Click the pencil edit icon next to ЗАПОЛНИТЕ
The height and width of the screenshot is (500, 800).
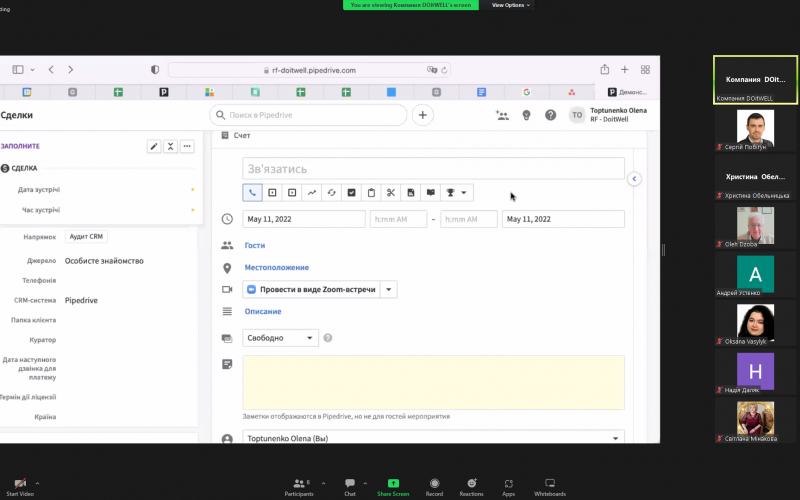pos(154,146)
